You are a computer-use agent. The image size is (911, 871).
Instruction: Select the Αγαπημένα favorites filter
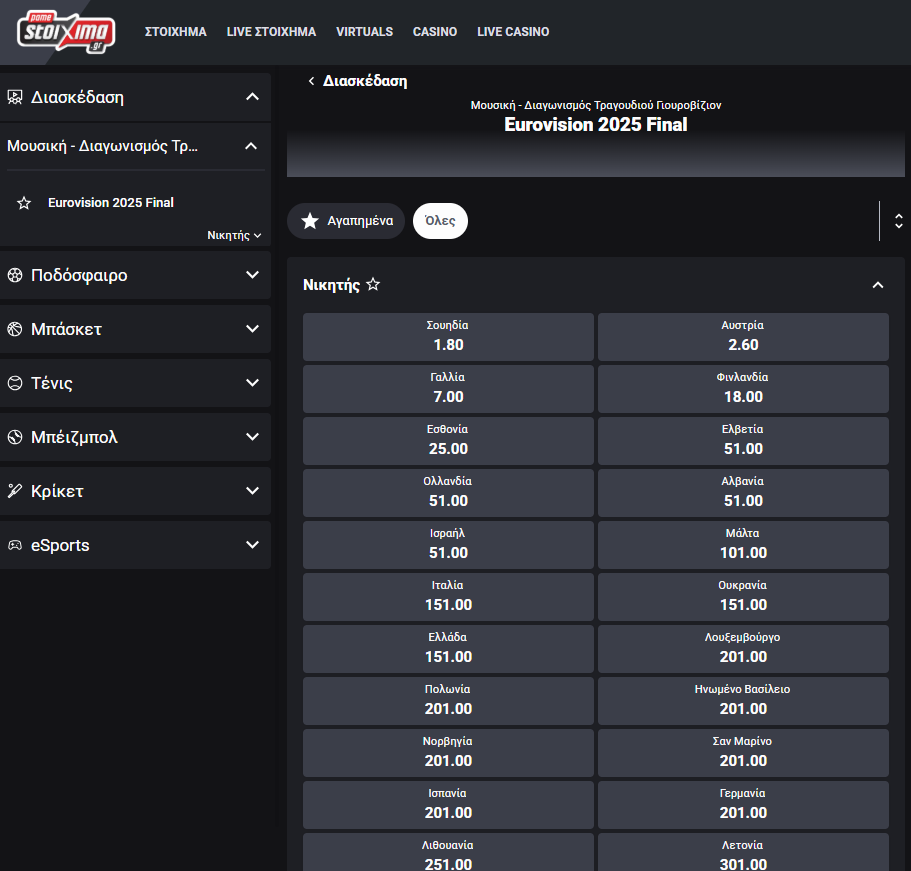point(346,221)
